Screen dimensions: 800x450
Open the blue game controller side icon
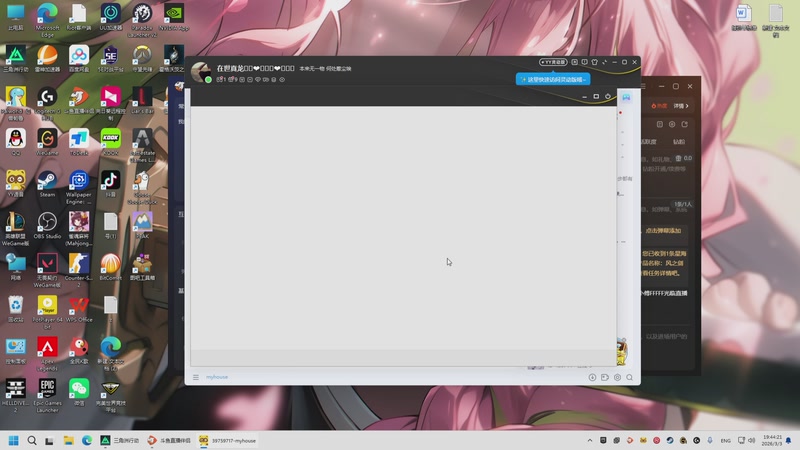tap(626, 97)
